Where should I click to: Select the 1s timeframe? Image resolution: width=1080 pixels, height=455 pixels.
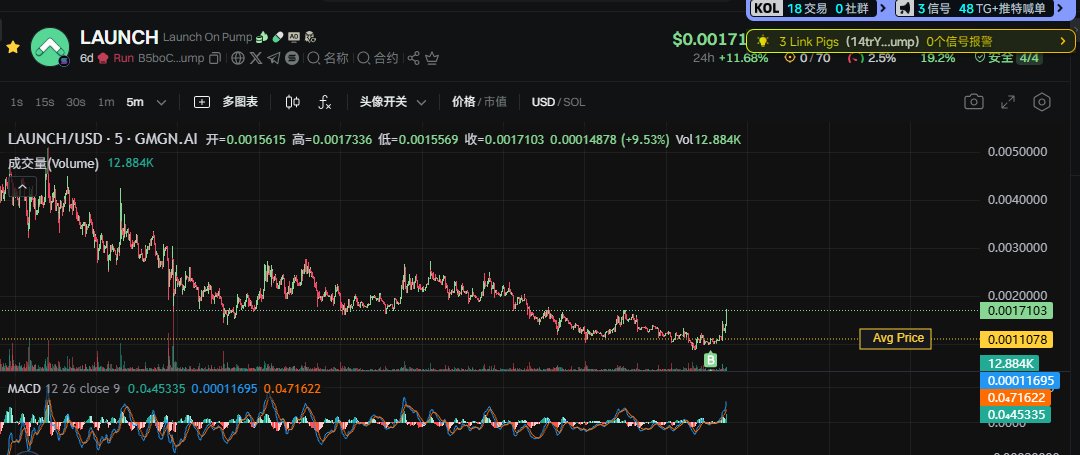[17, 102]
